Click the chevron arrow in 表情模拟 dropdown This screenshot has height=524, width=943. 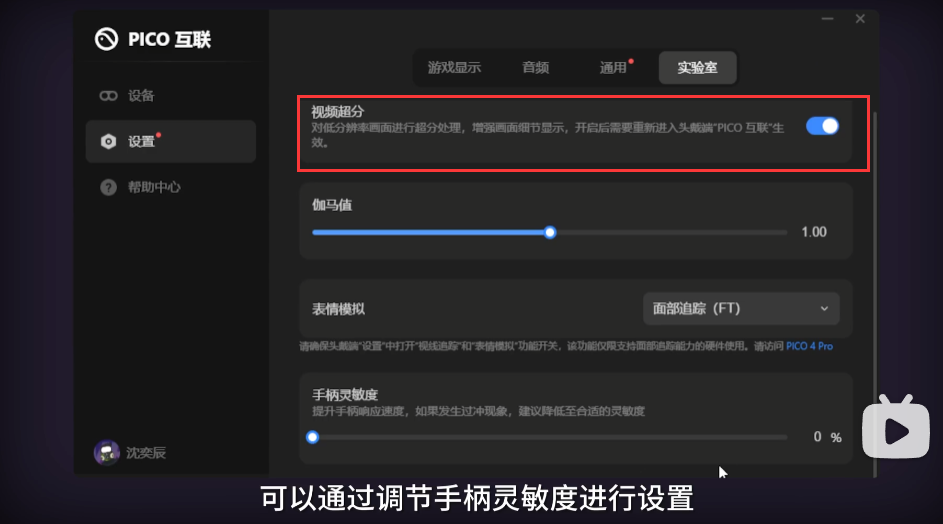coord(824,309)
